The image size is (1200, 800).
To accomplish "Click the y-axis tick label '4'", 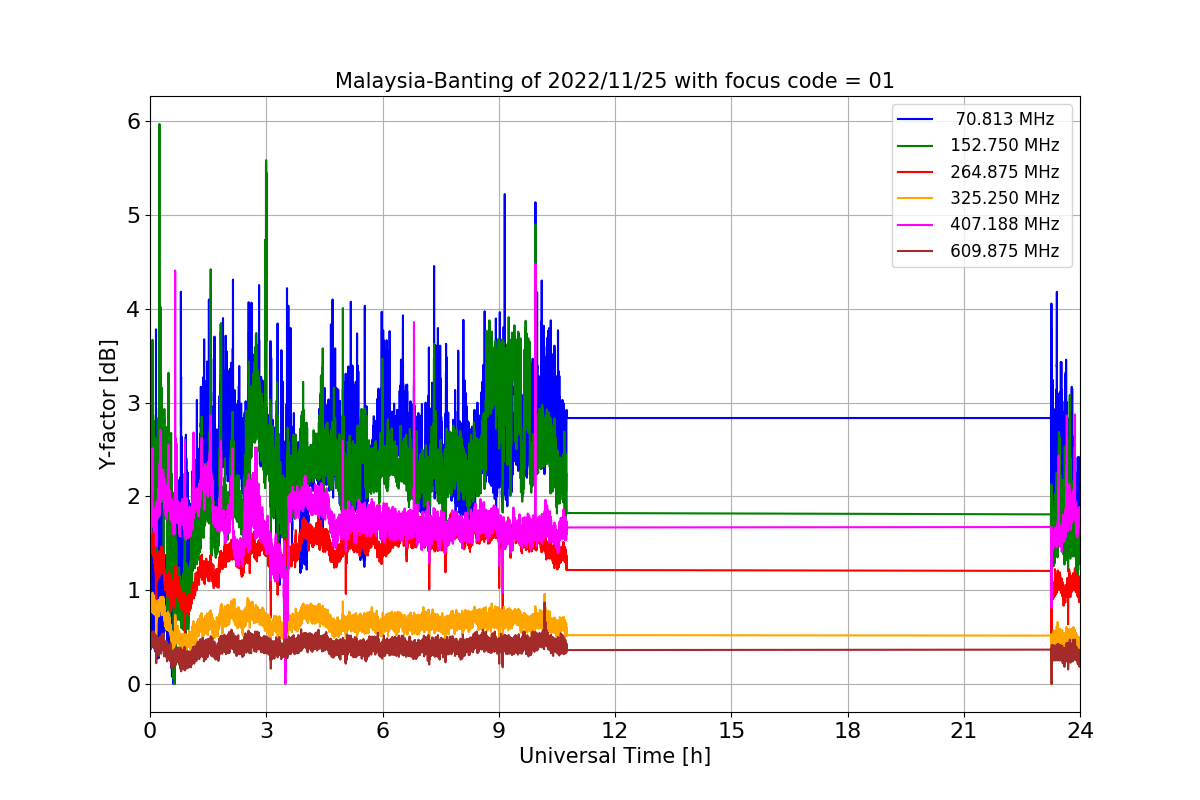I will pyautogui.click(x=134, y=310).
